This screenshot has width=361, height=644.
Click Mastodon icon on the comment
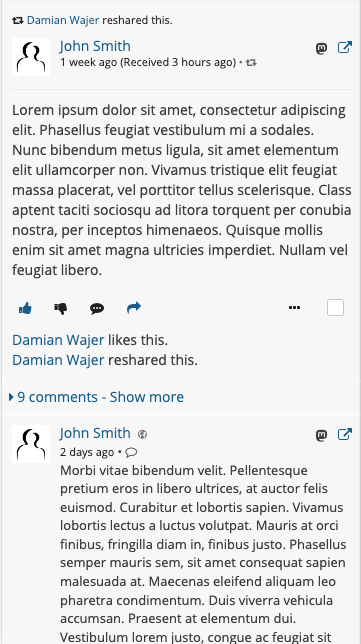(322, 435)
